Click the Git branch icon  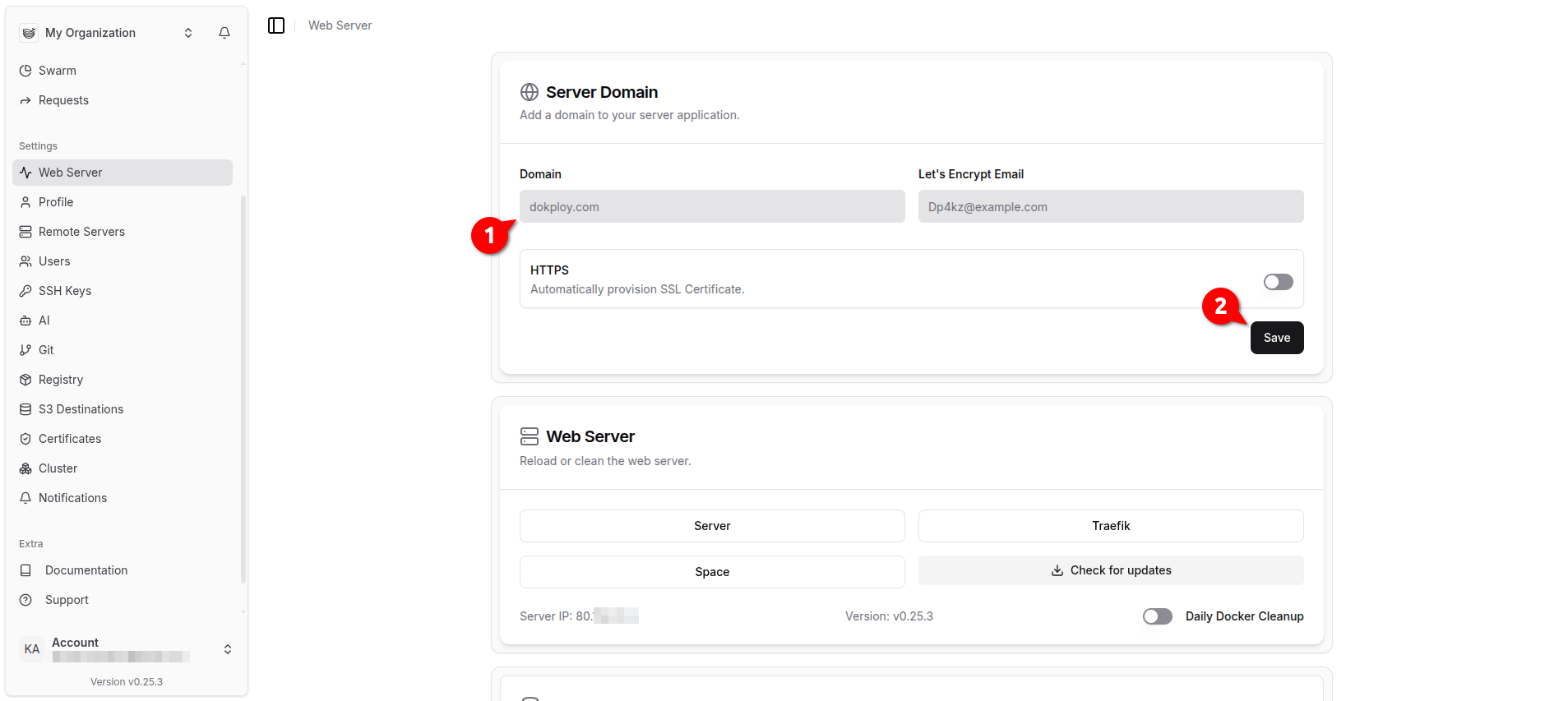click(x=25, y=350)
